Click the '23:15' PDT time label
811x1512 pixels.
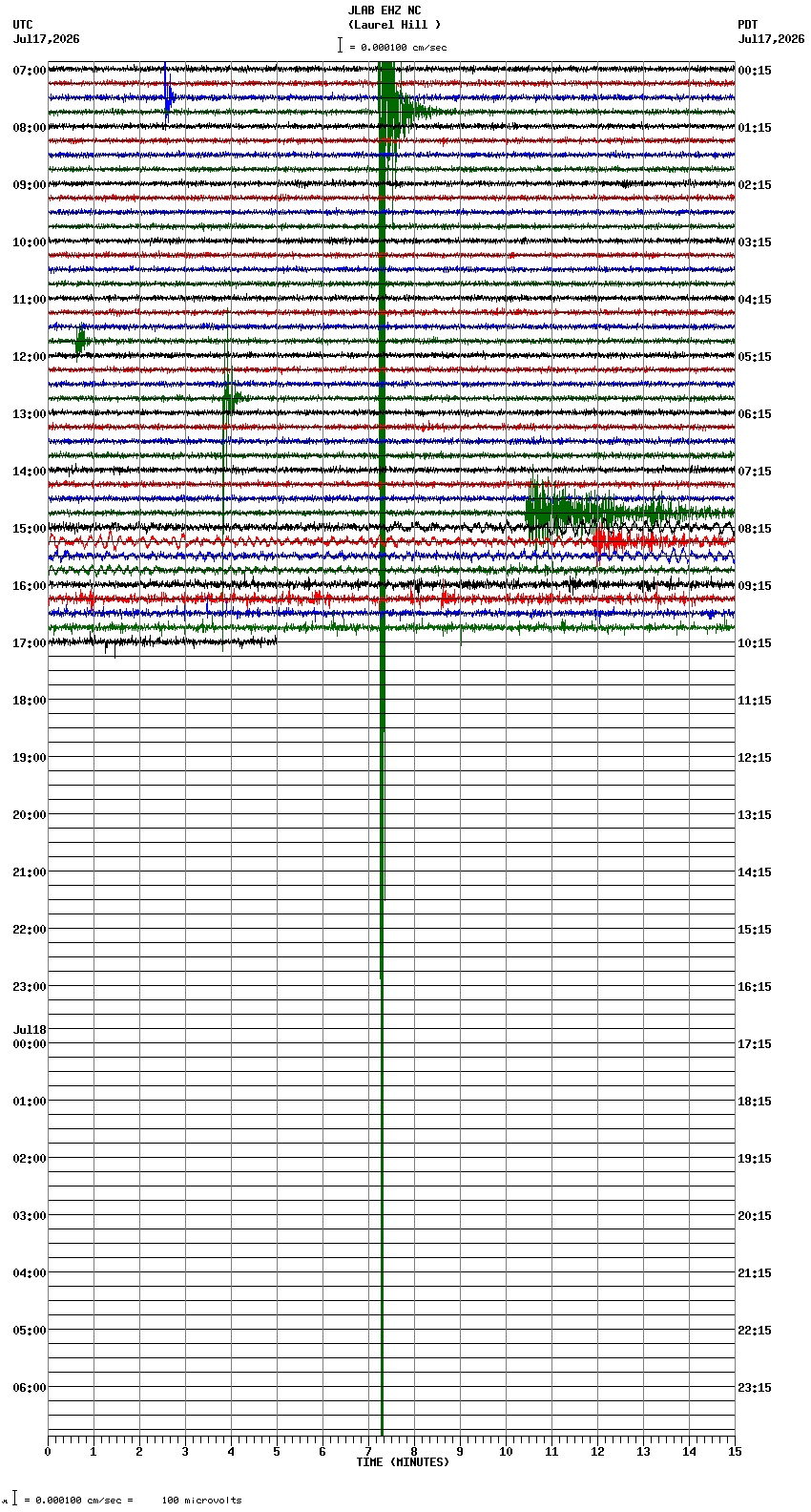click(755, 1388)
